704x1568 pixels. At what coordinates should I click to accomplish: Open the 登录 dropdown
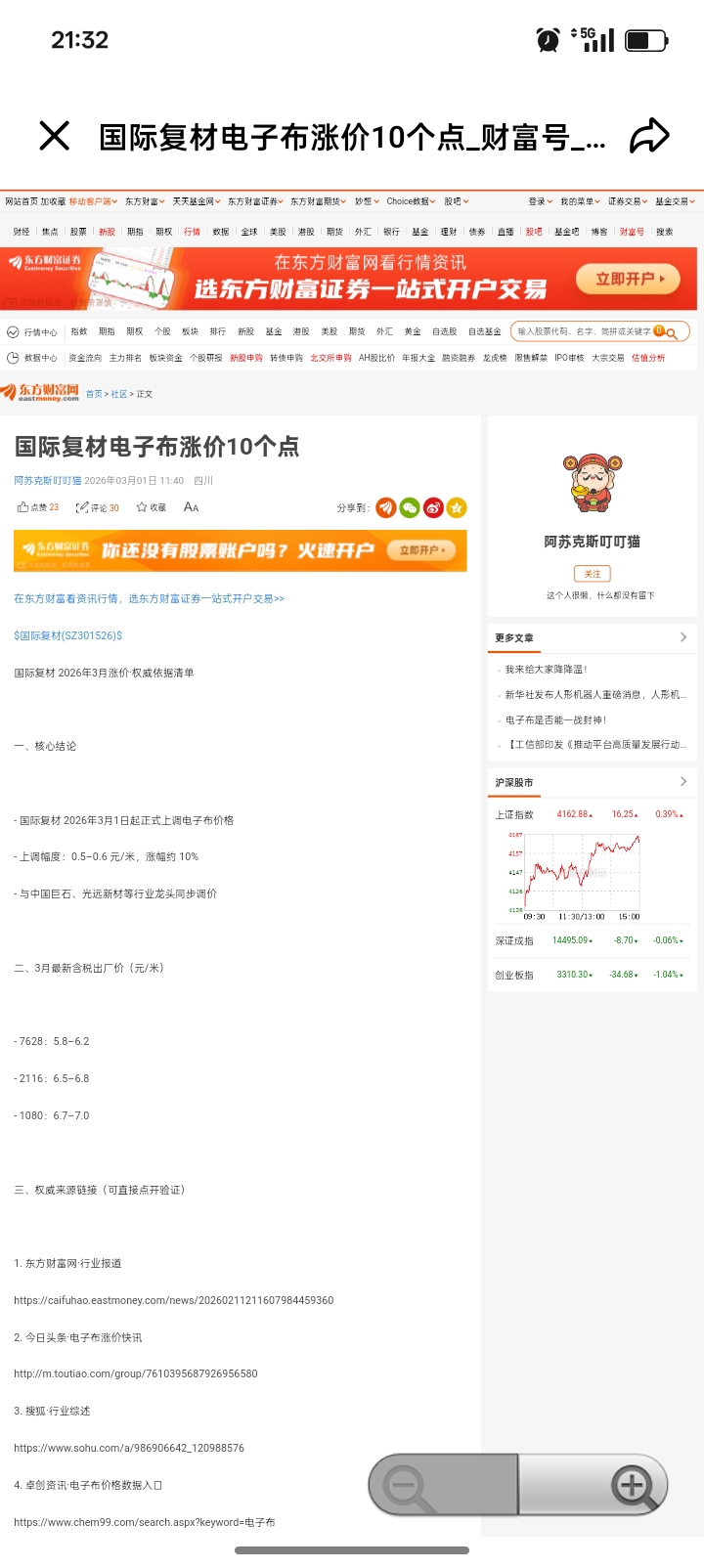[x=541, y=201]
